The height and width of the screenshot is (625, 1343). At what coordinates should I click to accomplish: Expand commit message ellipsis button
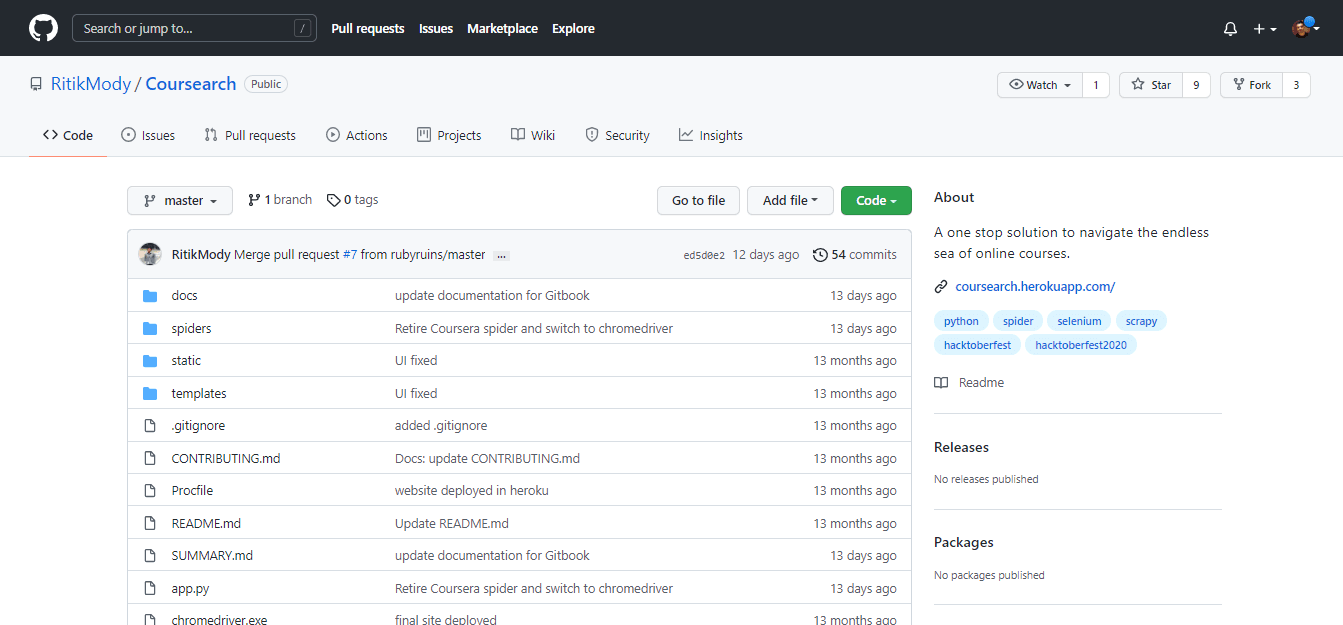[x=501, y=256]
